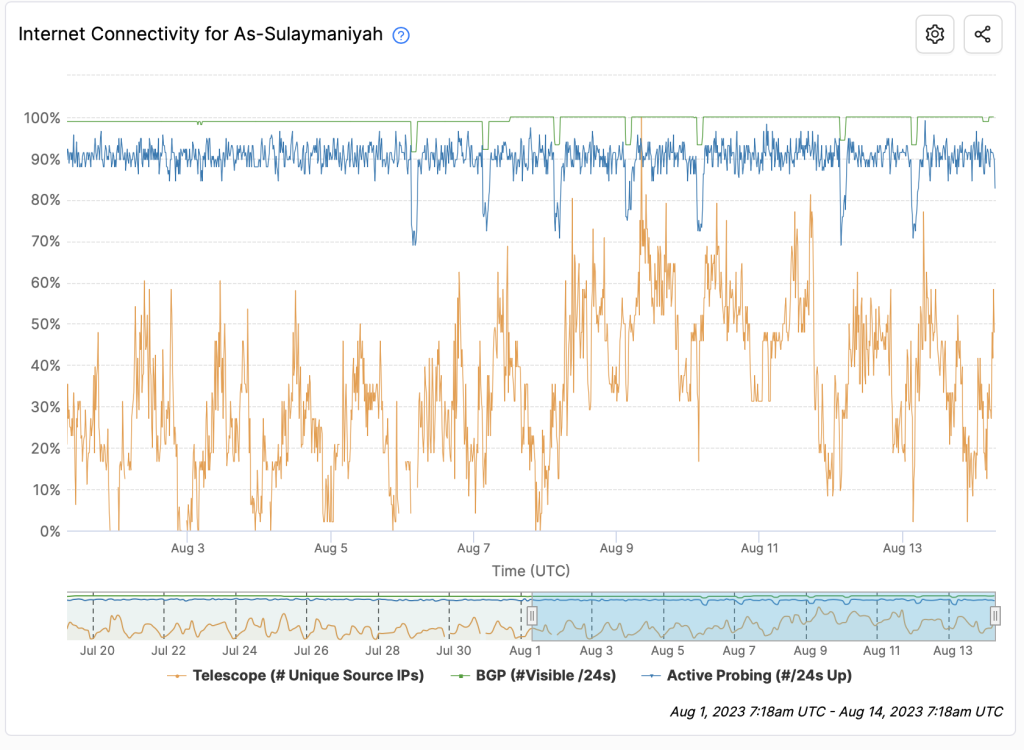Click the left timeline brush handle

coord(533,616)
